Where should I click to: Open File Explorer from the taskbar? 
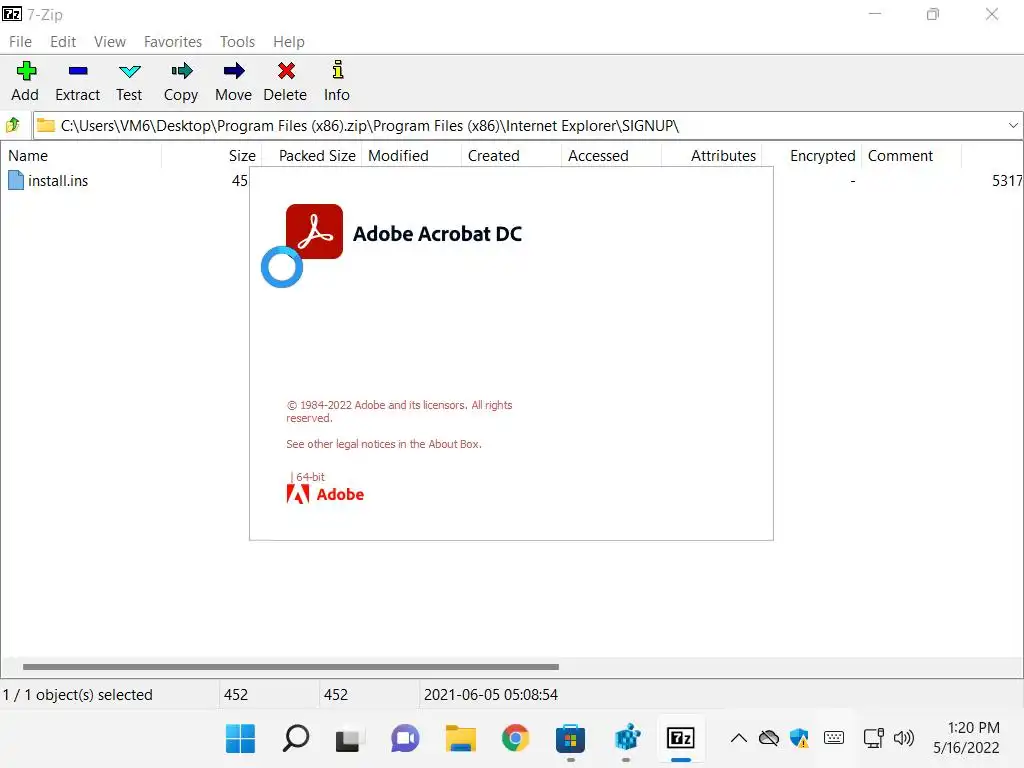460,739
